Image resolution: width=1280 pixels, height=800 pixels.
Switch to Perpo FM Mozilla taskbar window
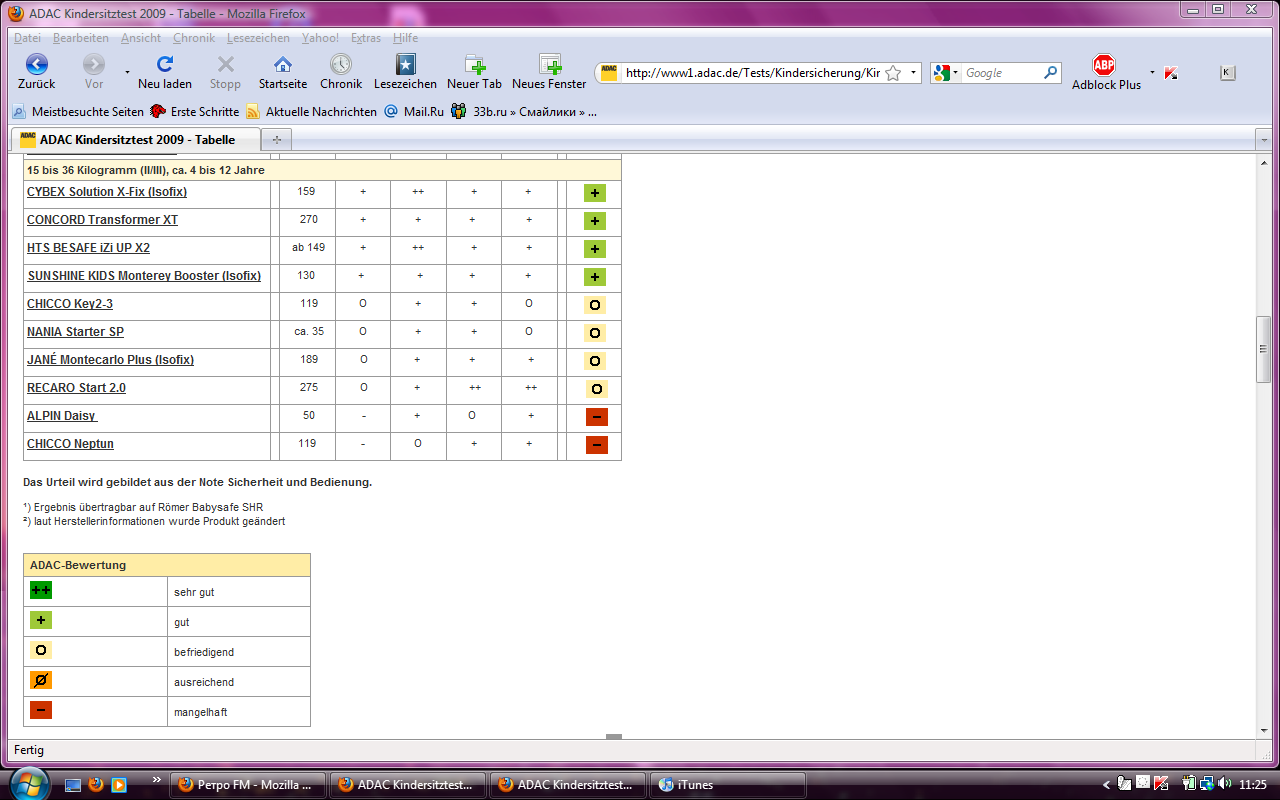click(248, 785)
